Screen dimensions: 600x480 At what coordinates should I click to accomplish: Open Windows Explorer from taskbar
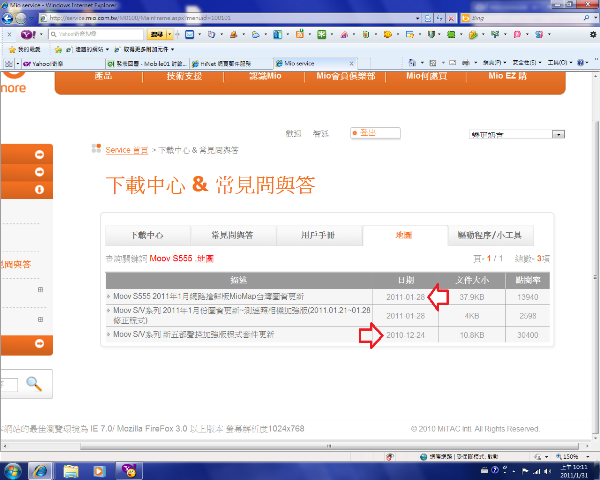click(71, 471)
